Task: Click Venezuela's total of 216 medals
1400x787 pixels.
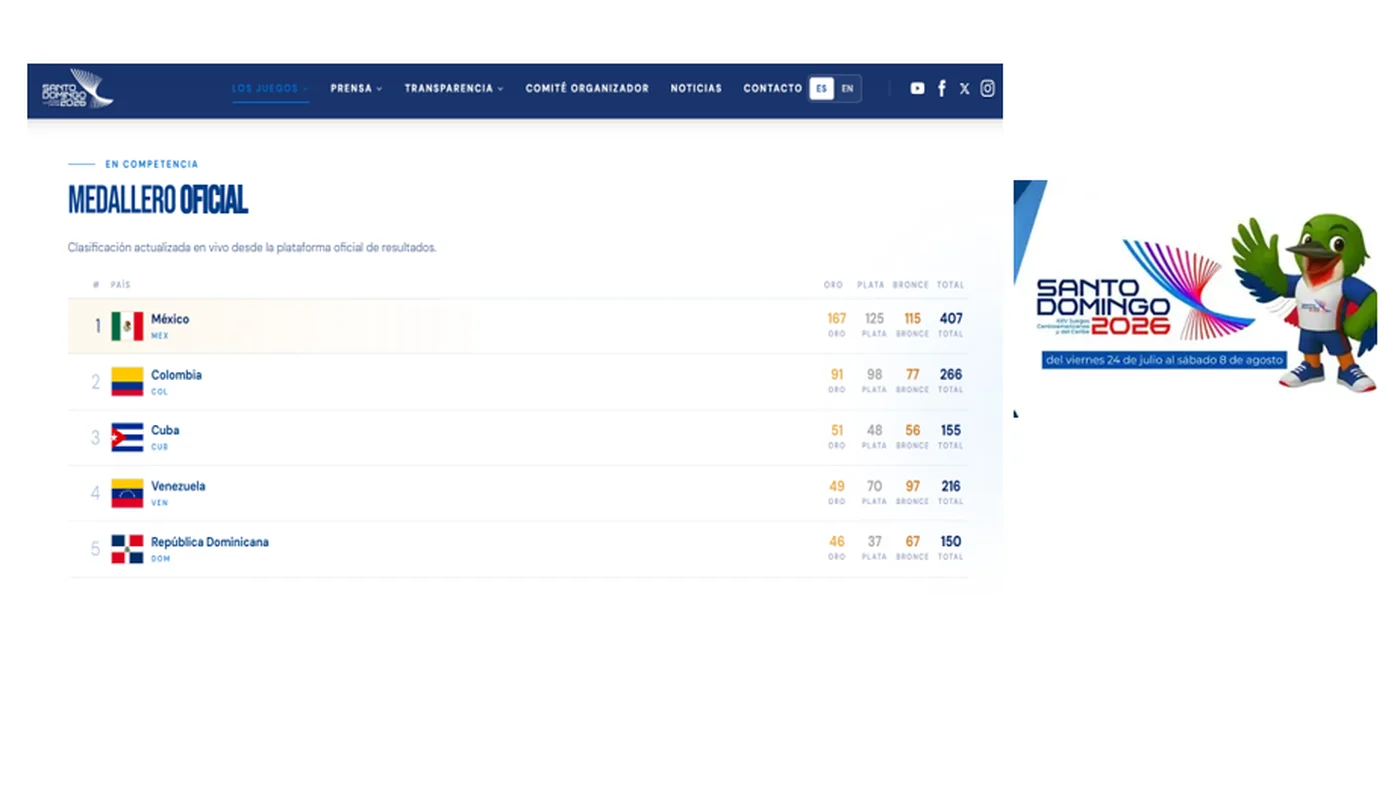Action: point(951,487)
